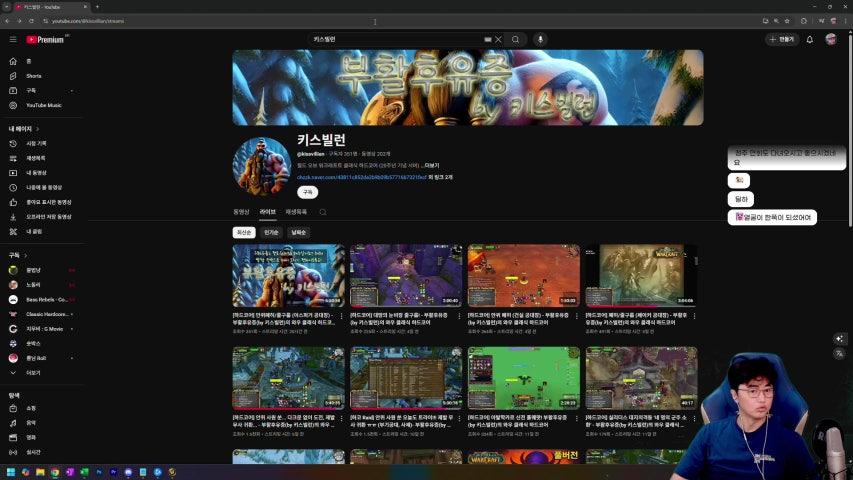The width and height of the screenshot is (853, 480).
Task: Open subscription 노돌리 channel
Action: (x=44, y=285)
